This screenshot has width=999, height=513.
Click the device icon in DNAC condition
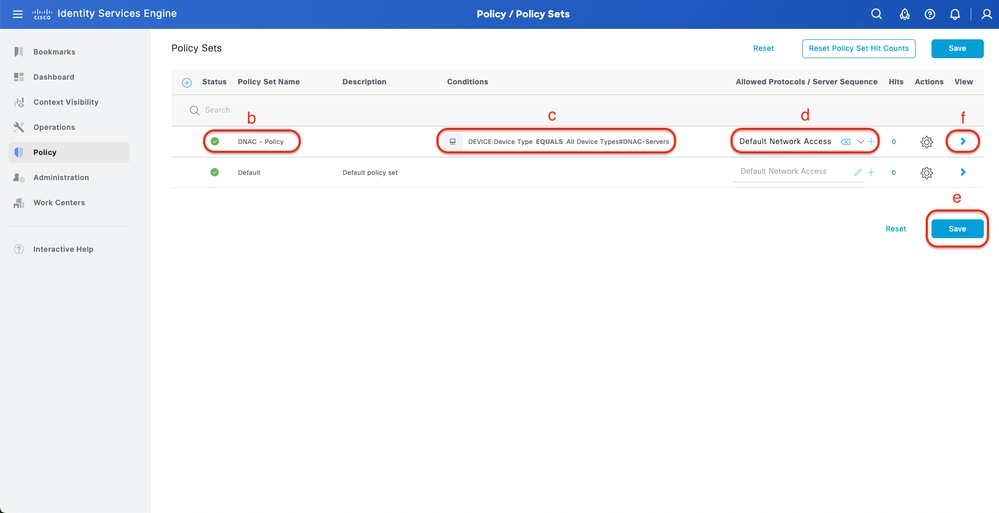(453, 141)
